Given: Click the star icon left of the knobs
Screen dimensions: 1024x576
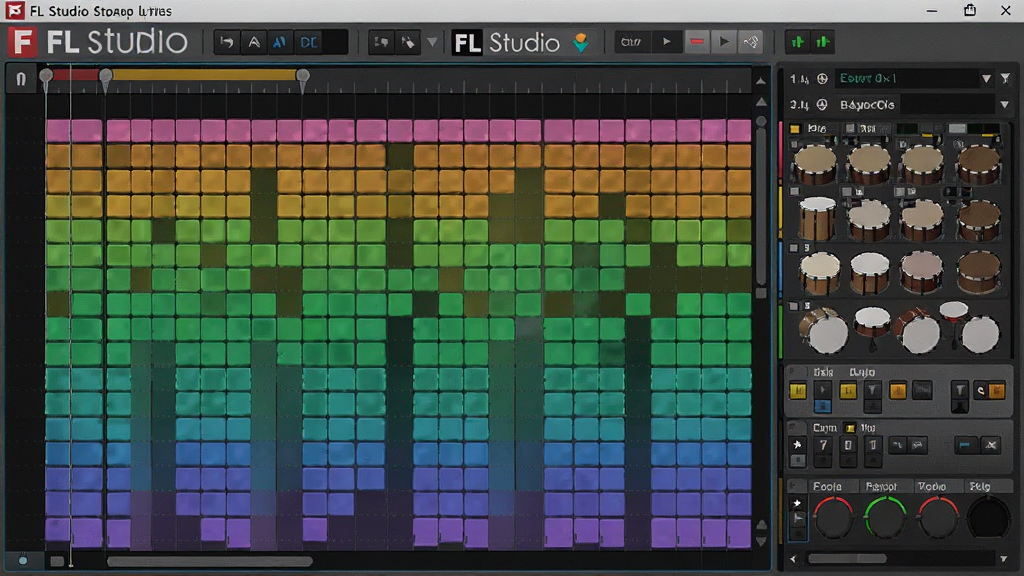Looking at the screenshot, I should point(797,504).
